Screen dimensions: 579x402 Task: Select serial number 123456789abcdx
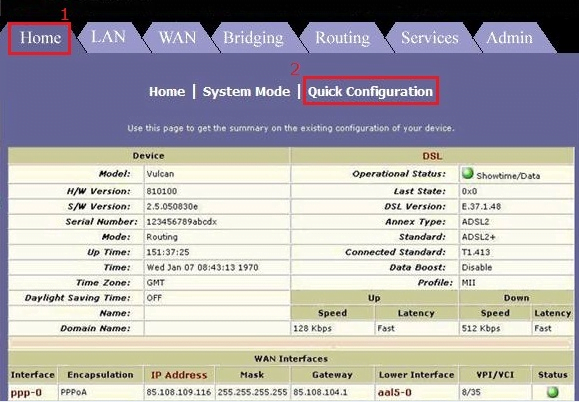pos(182,222)
